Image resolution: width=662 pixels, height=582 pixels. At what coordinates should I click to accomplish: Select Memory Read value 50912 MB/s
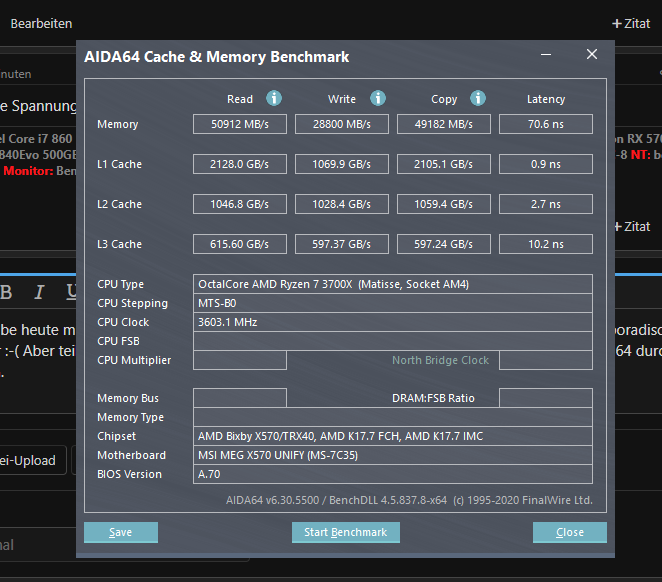click(x=240, y=124)
